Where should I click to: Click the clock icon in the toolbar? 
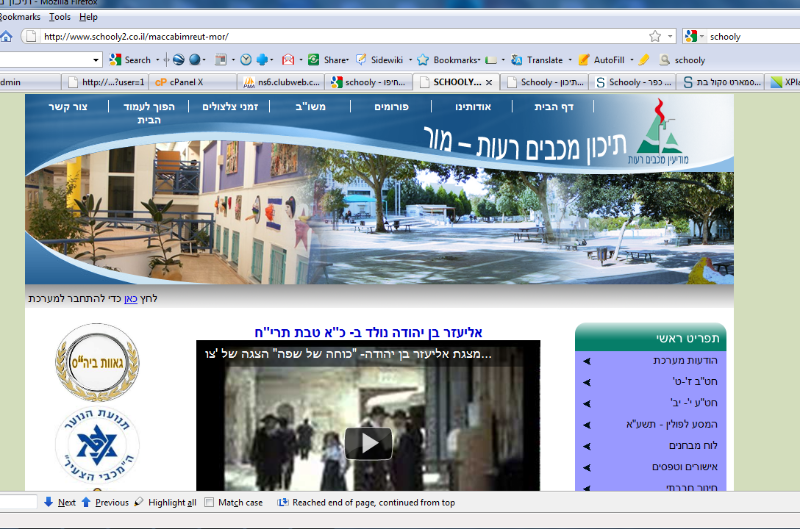(x=246, y=60)
